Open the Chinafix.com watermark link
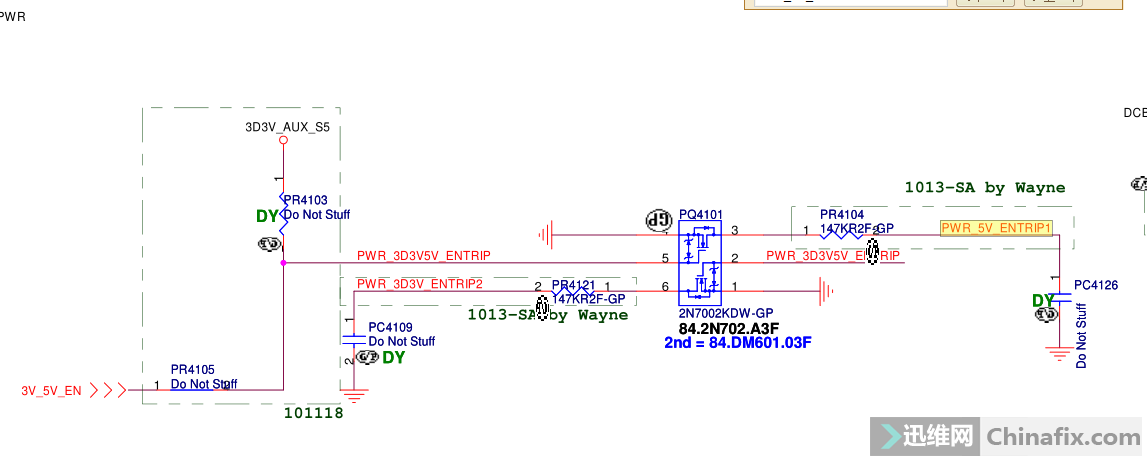1147x461 pixels. pos(1062,438)
